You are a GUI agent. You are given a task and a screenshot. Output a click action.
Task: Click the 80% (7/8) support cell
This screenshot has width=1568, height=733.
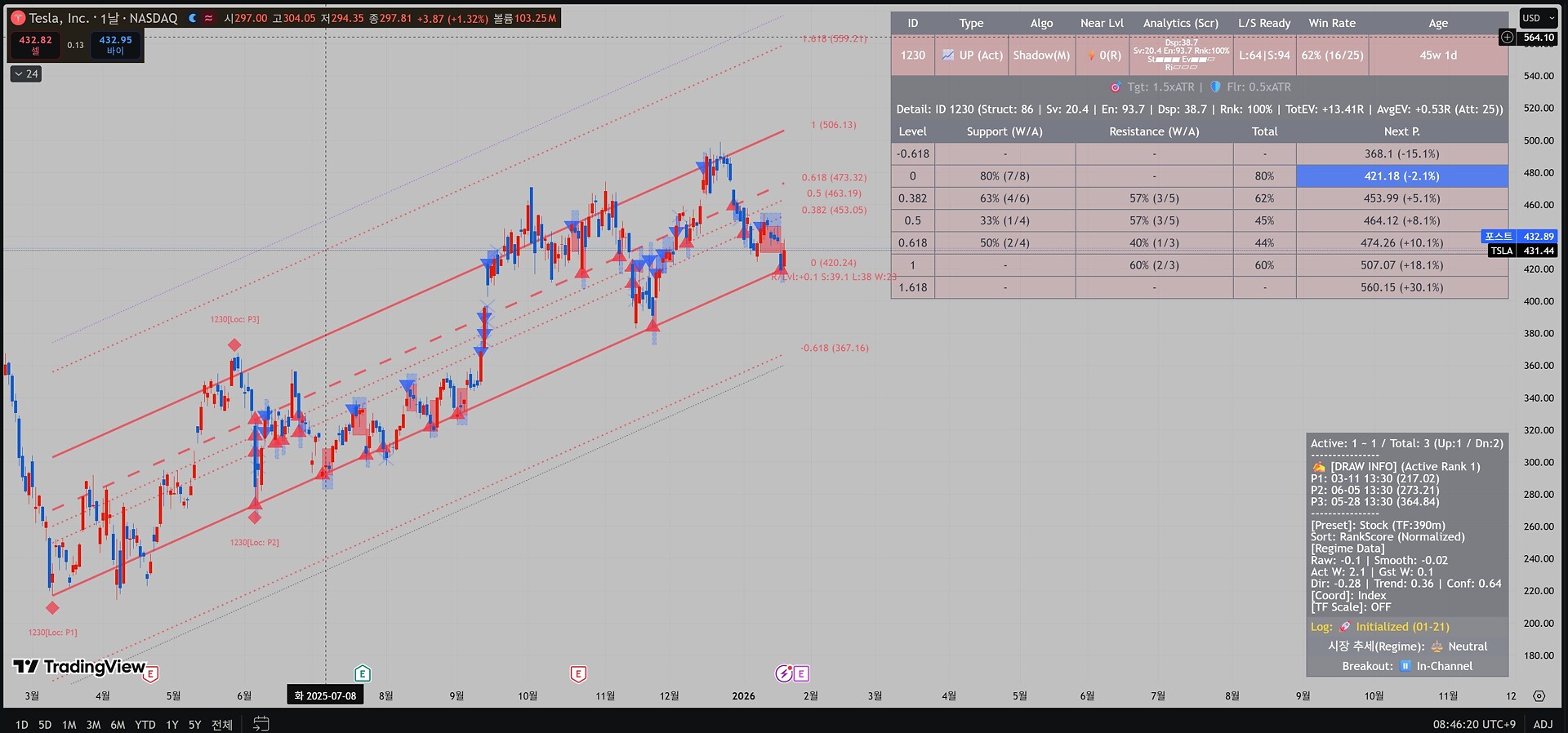click(x=1004, y=175)
